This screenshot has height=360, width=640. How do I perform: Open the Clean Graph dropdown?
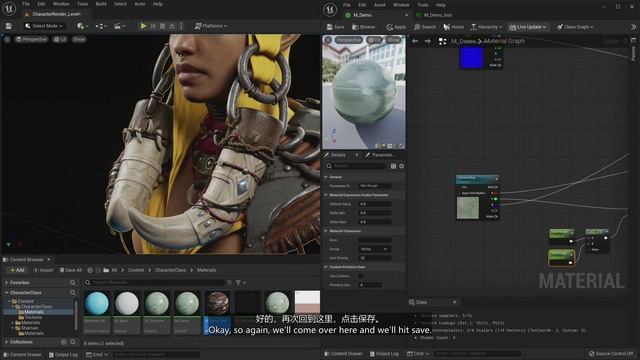(x=575, y=27)
